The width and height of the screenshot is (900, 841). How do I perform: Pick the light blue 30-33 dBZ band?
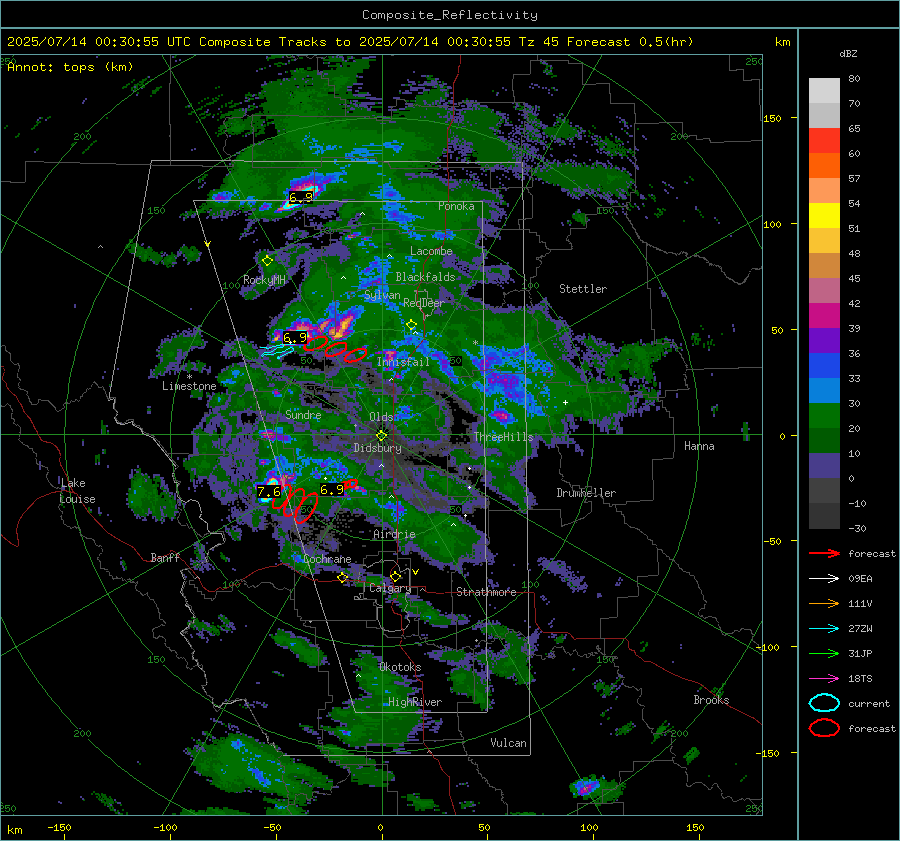click(x=824, y=390)
